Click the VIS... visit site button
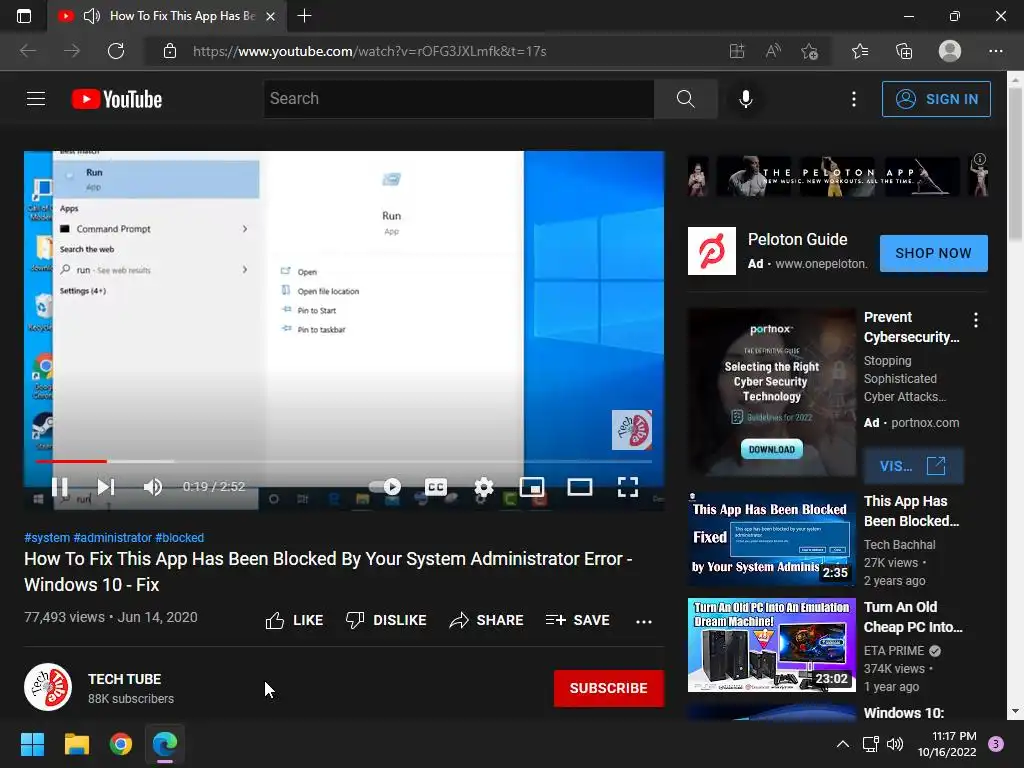 click(x=913, y=466)
